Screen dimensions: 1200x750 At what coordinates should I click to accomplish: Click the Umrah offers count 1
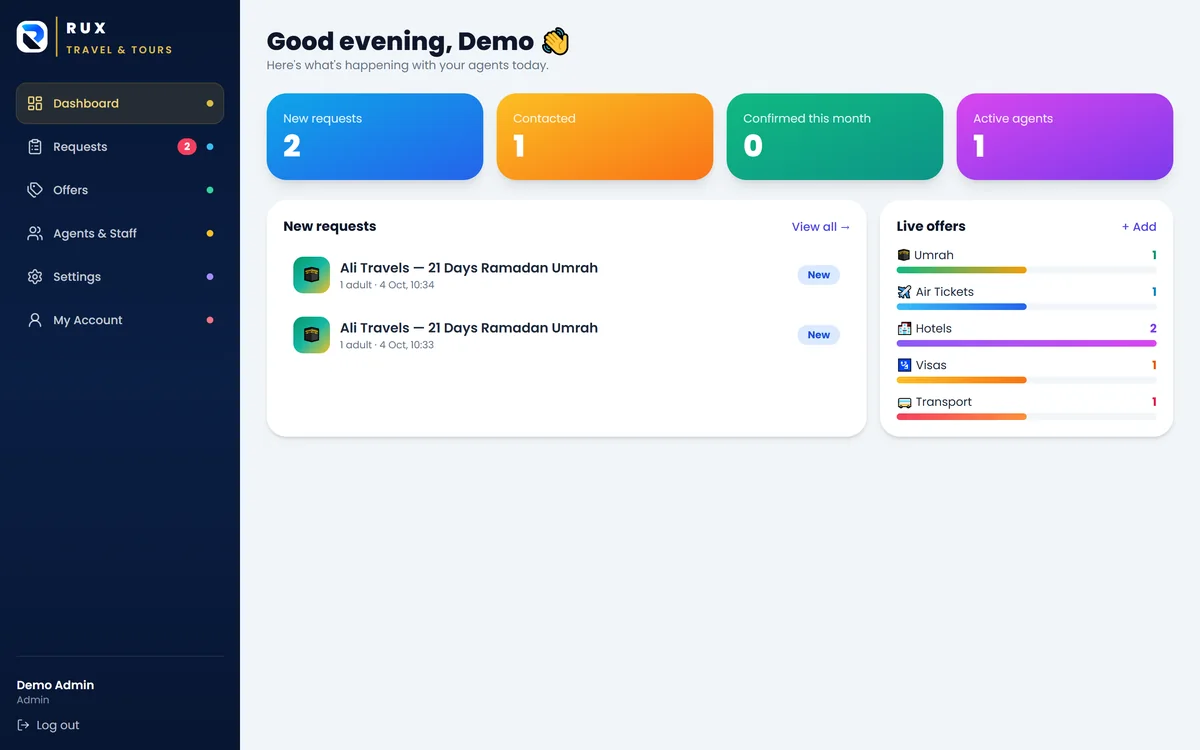tap(1154, 255)
